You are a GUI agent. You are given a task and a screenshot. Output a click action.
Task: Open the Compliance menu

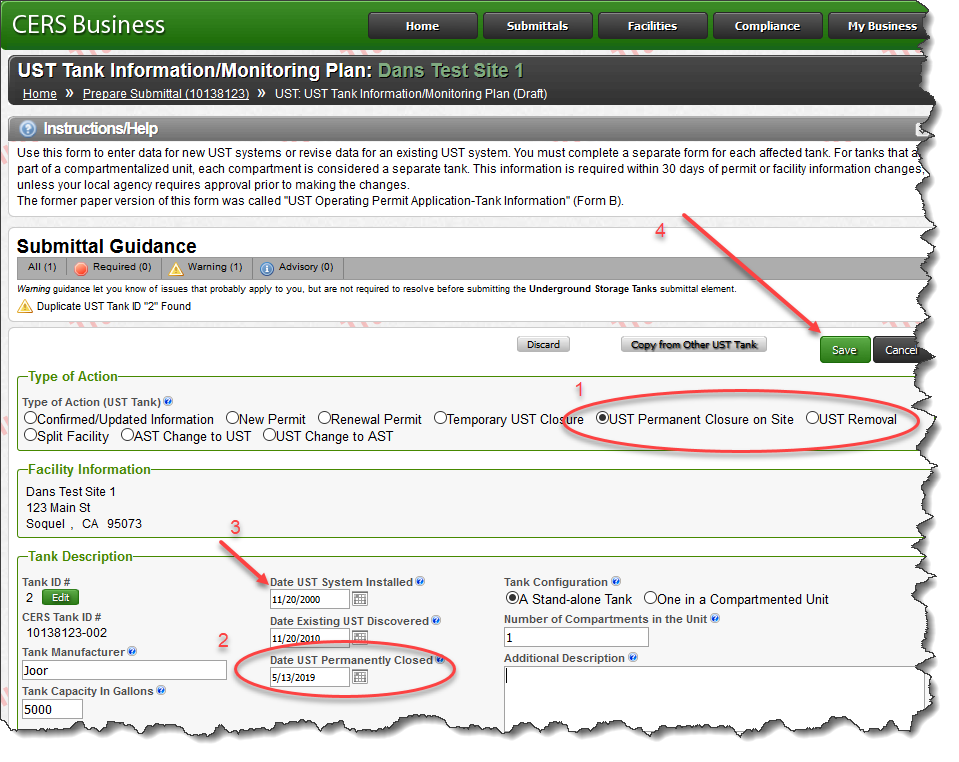click(x=767, y=26)
